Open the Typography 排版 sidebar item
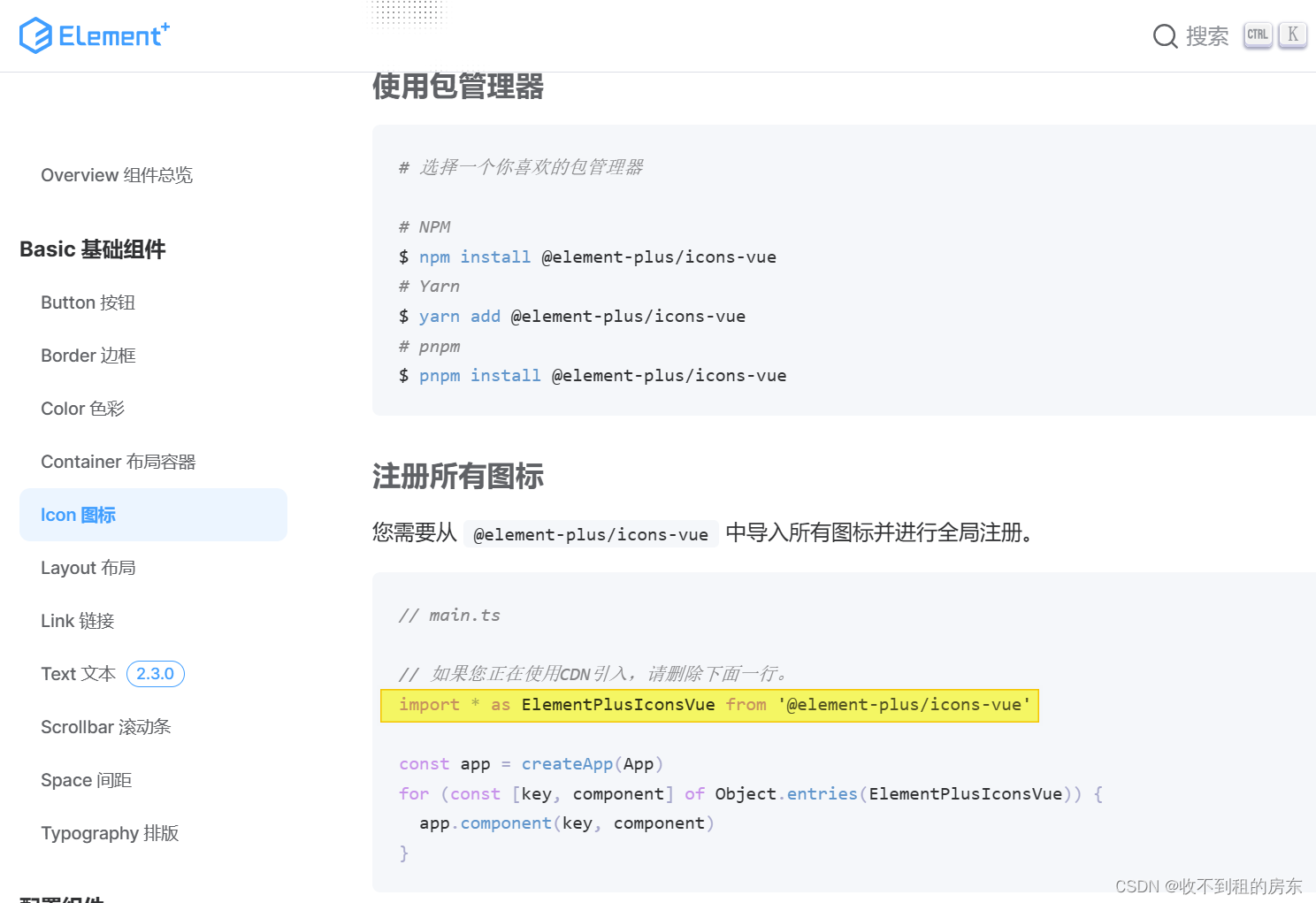The image size is (1316, 903). (110, 833)
